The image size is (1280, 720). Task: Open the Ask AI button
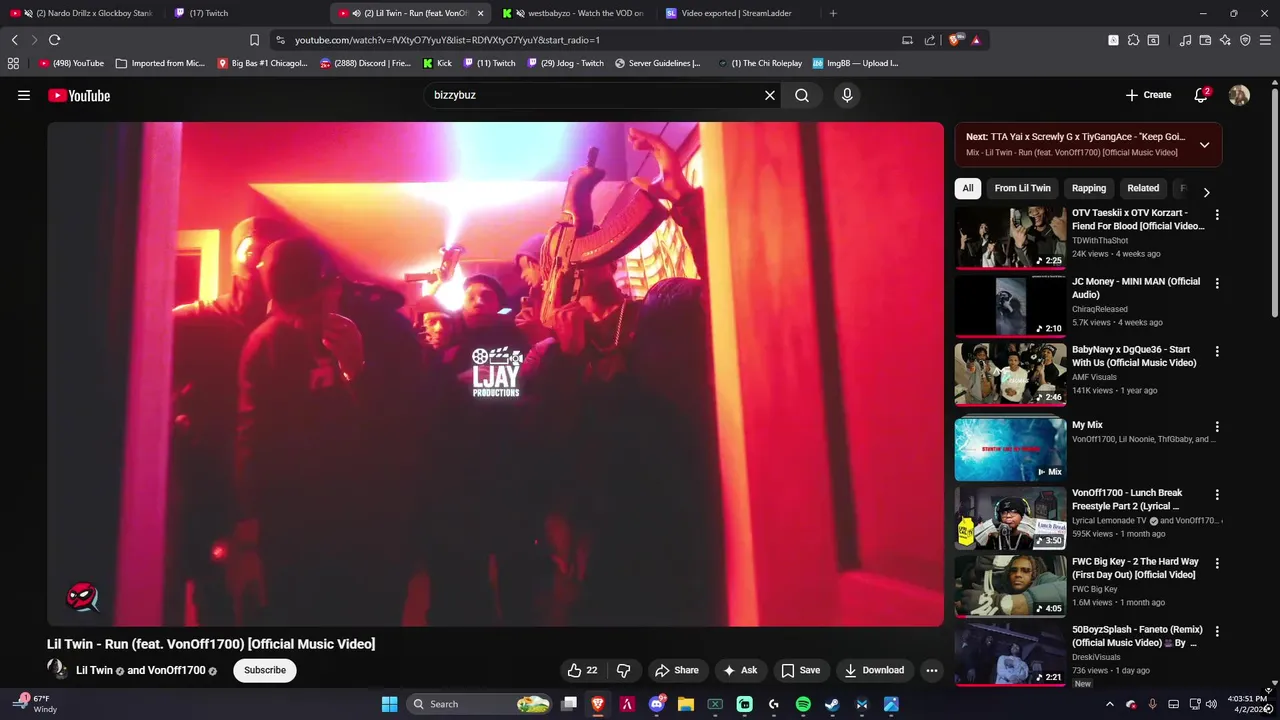(740, 670)
